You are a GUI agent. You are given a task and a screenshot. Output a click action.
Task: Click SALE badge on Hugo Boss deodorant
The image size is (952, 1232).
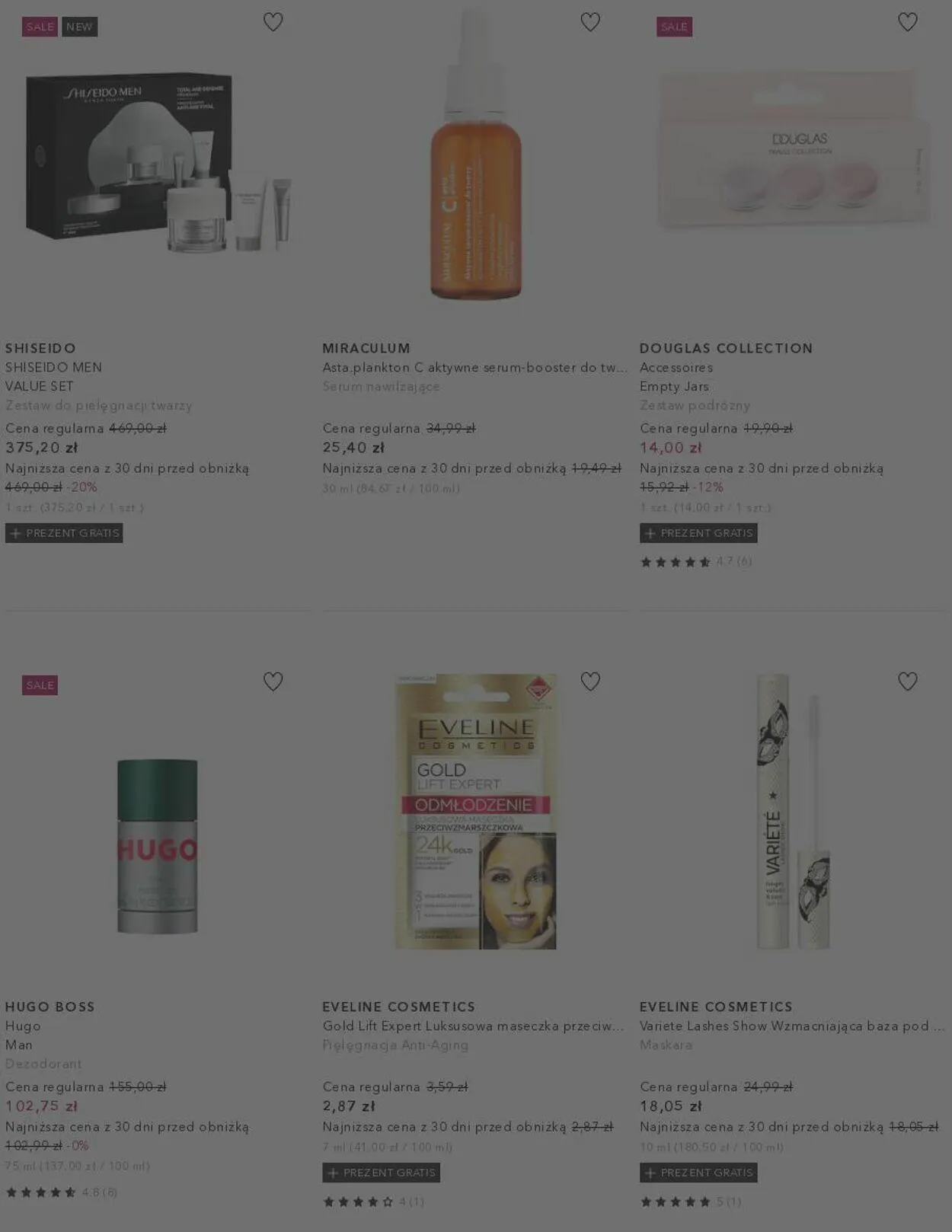tap(40, 685)
